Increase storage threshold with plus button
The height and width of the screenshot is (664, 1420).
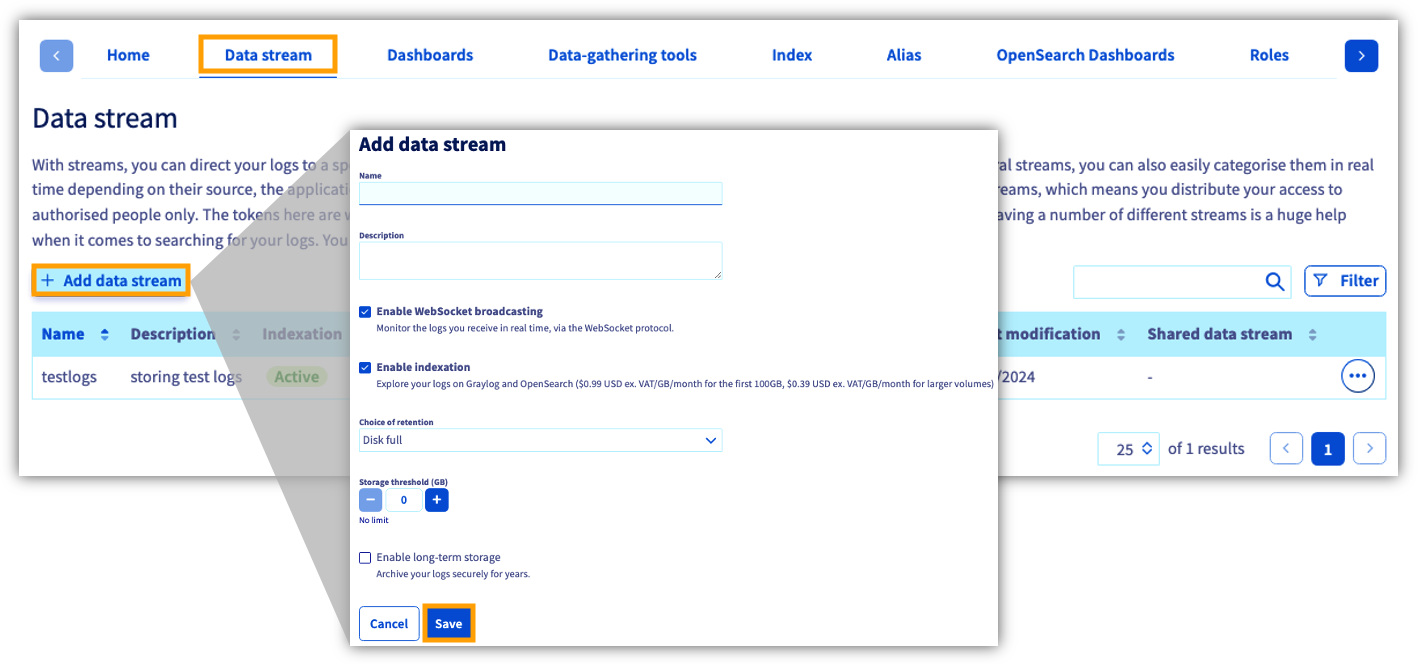(437, 500)
